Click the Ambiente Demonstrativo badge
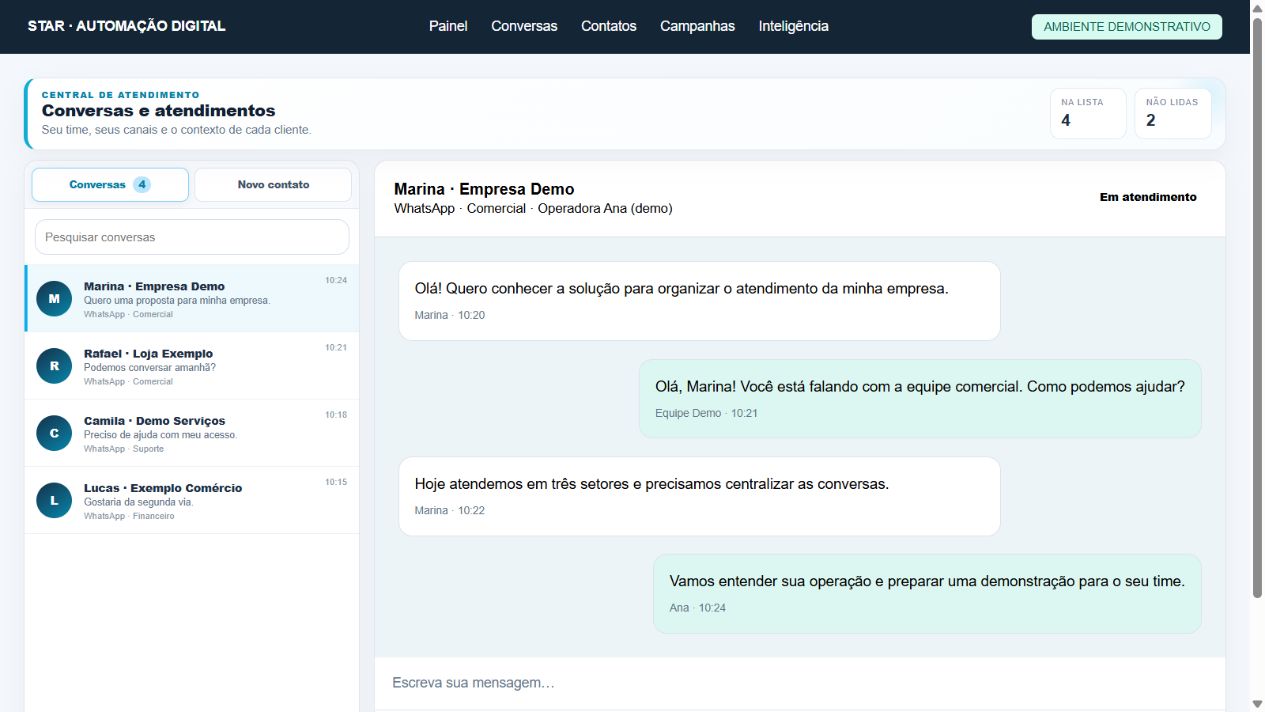The image size is (1265, 712). click(1127, 27)
